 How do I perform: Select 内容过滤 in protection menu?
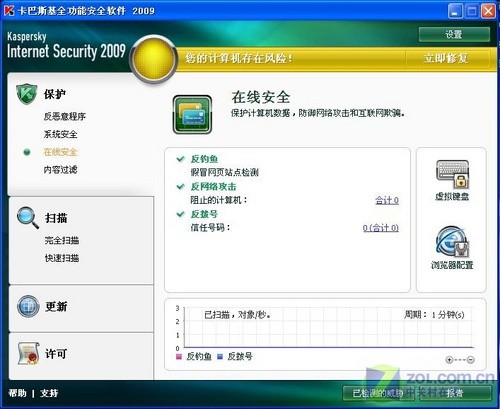60,170
